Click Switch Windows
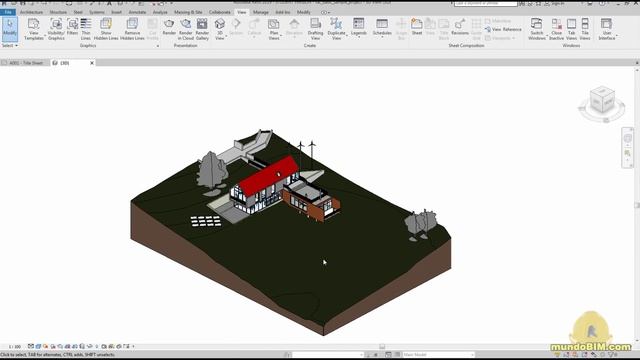The width and height of the screenshot is (640, 360). [x=537, y=29]
